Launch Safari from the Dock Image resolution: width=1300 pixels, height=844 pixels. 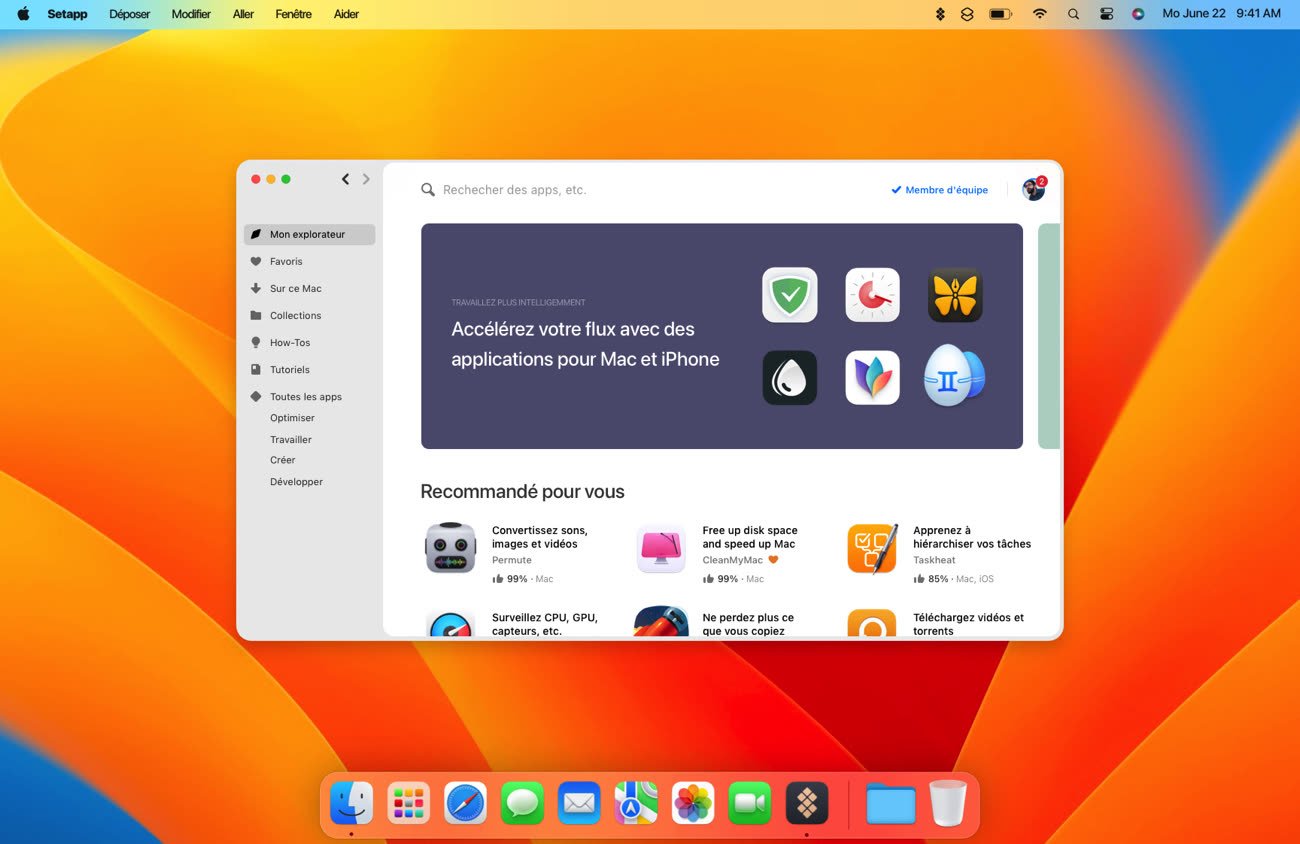[465, 803]
